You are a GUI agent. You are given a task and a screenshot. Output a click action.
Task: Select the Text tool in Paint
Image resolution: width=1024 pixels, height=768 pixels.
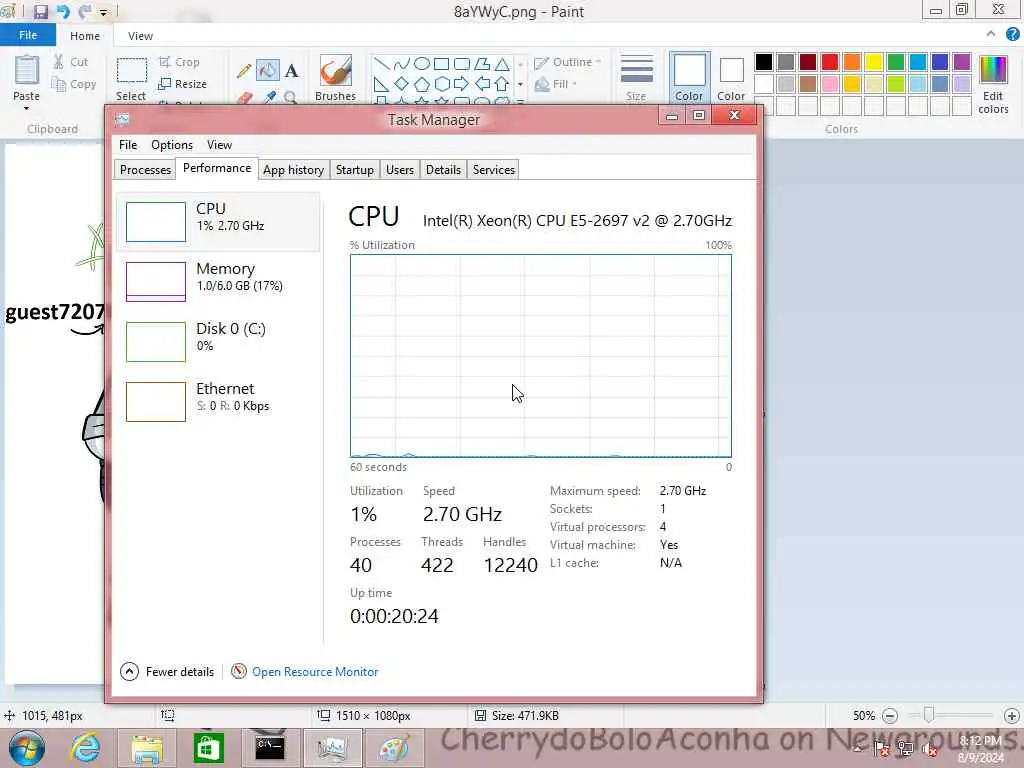point(291,70)
